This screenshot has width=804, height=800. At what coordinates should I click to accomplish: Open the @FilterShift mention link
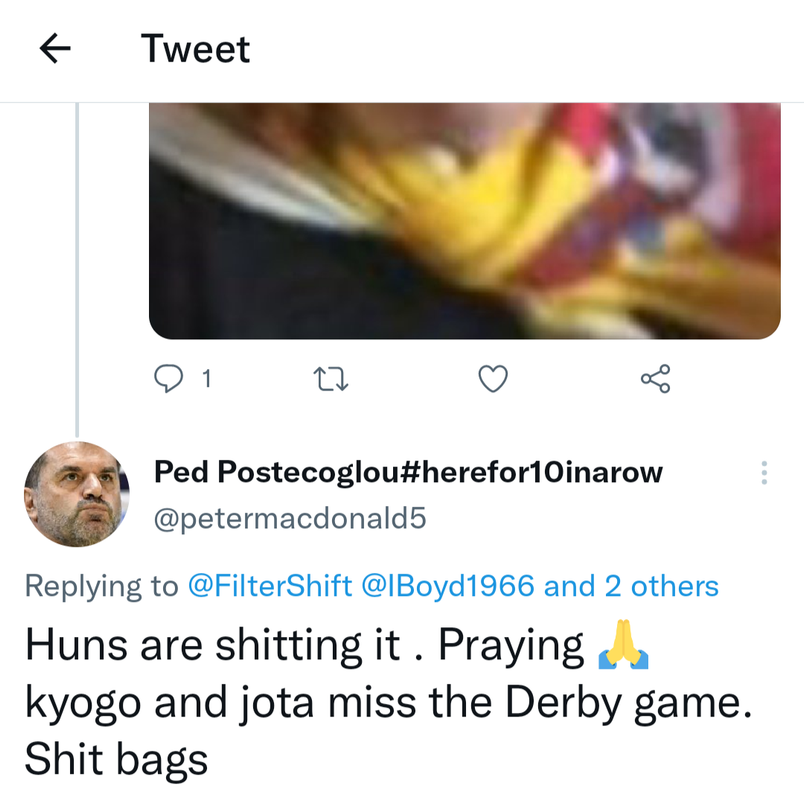pos(270,586)
